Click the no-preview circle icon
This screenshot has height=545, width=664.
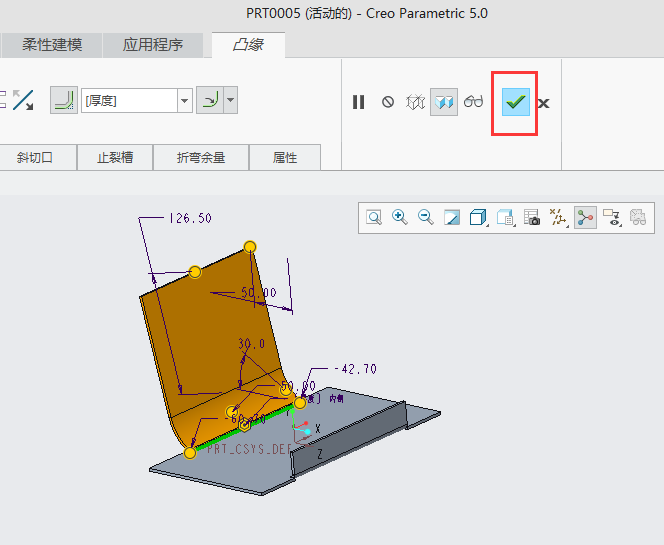click(x=388, y=102)
